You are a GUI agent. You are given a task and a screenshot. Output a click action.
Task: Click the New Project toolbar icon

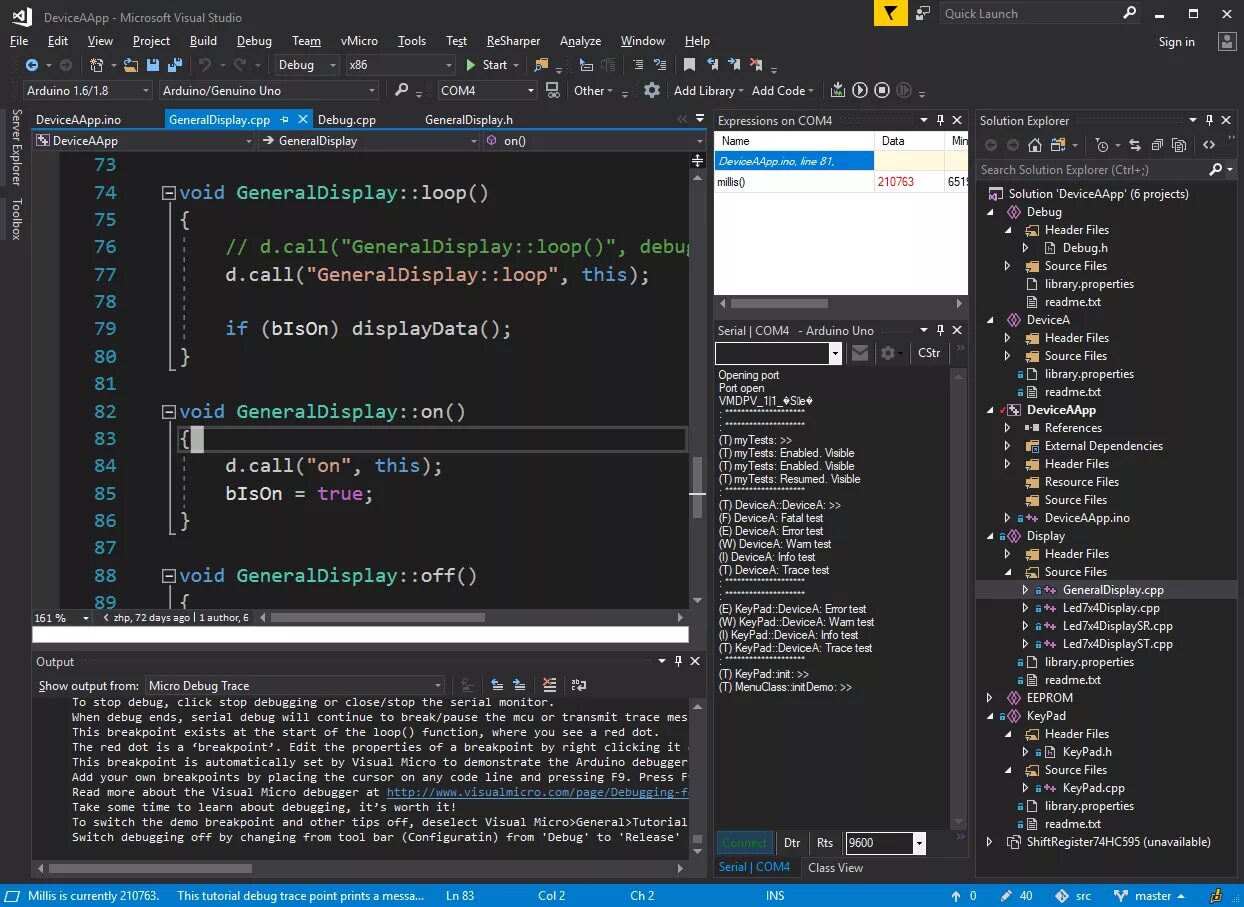(97, 65)
